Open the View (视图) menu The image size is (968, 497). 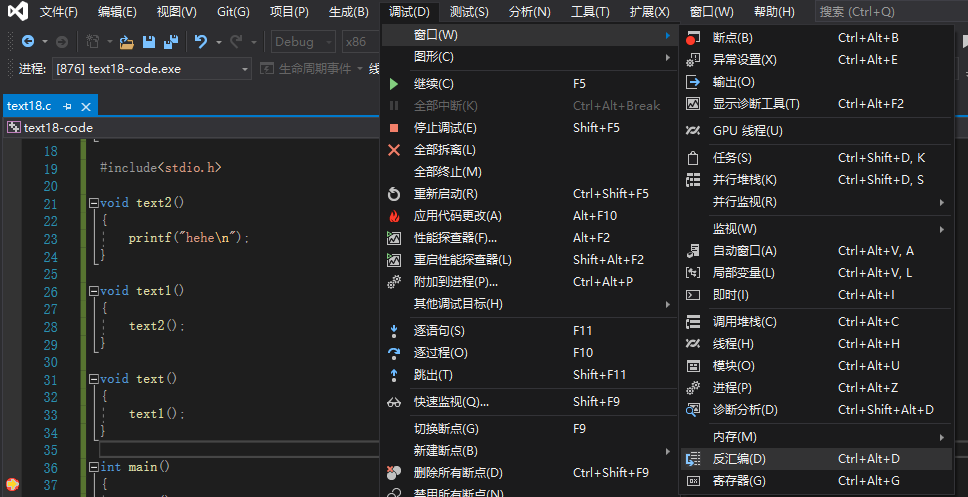[177, 12]
